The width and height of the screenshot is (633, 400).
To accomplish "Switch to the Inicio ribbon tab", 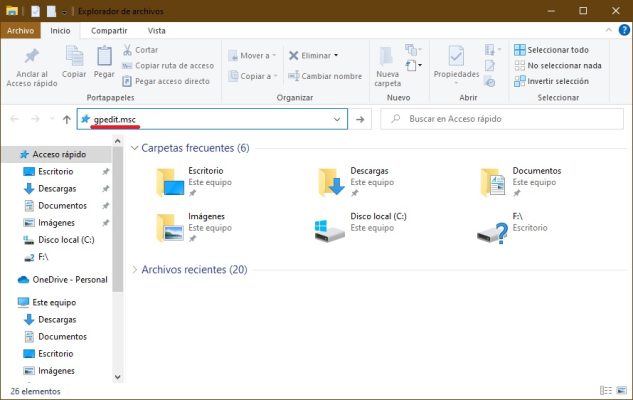I will pyautogui.click(x=60, y=31).
